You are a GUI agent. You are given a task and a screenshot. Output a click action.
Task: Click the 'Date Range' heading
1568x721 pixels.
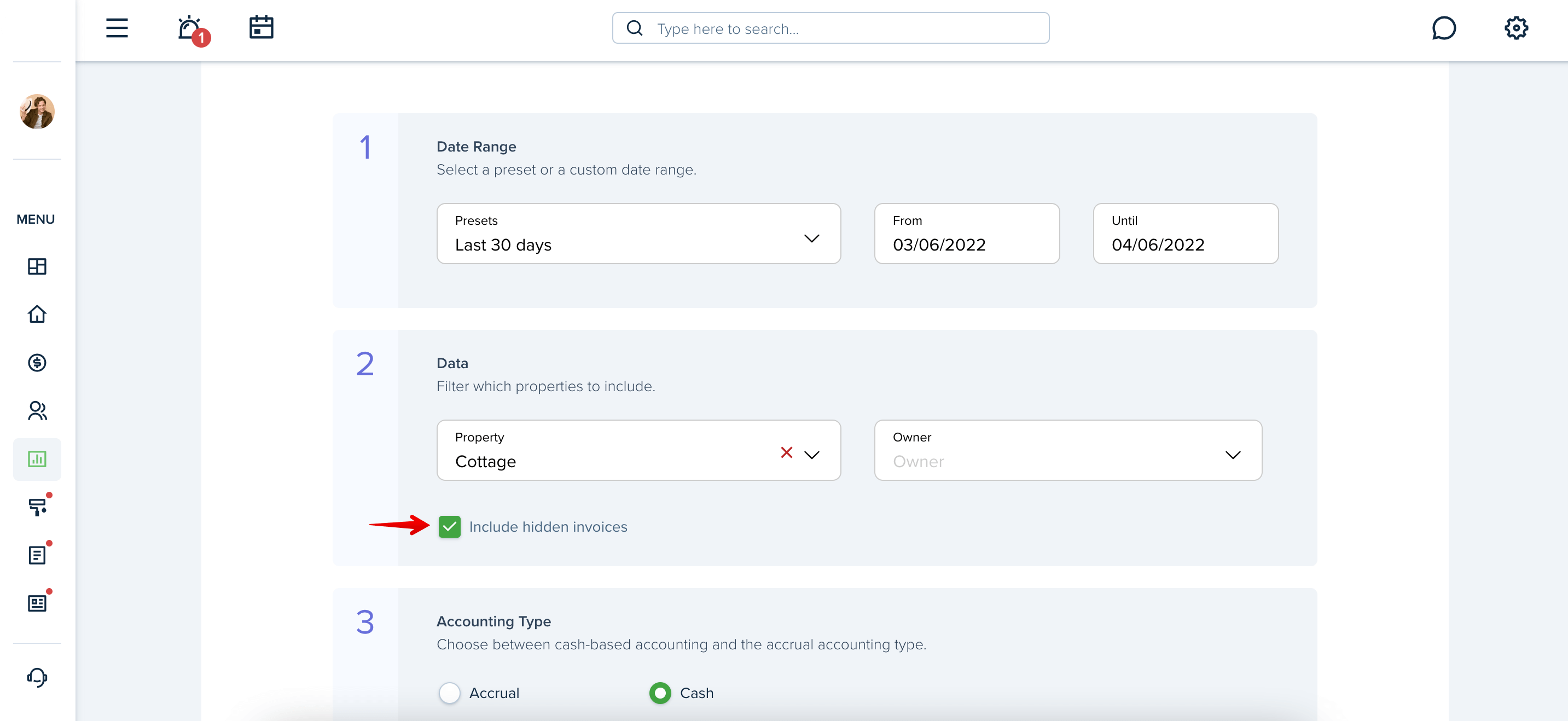tap(476, 147)
